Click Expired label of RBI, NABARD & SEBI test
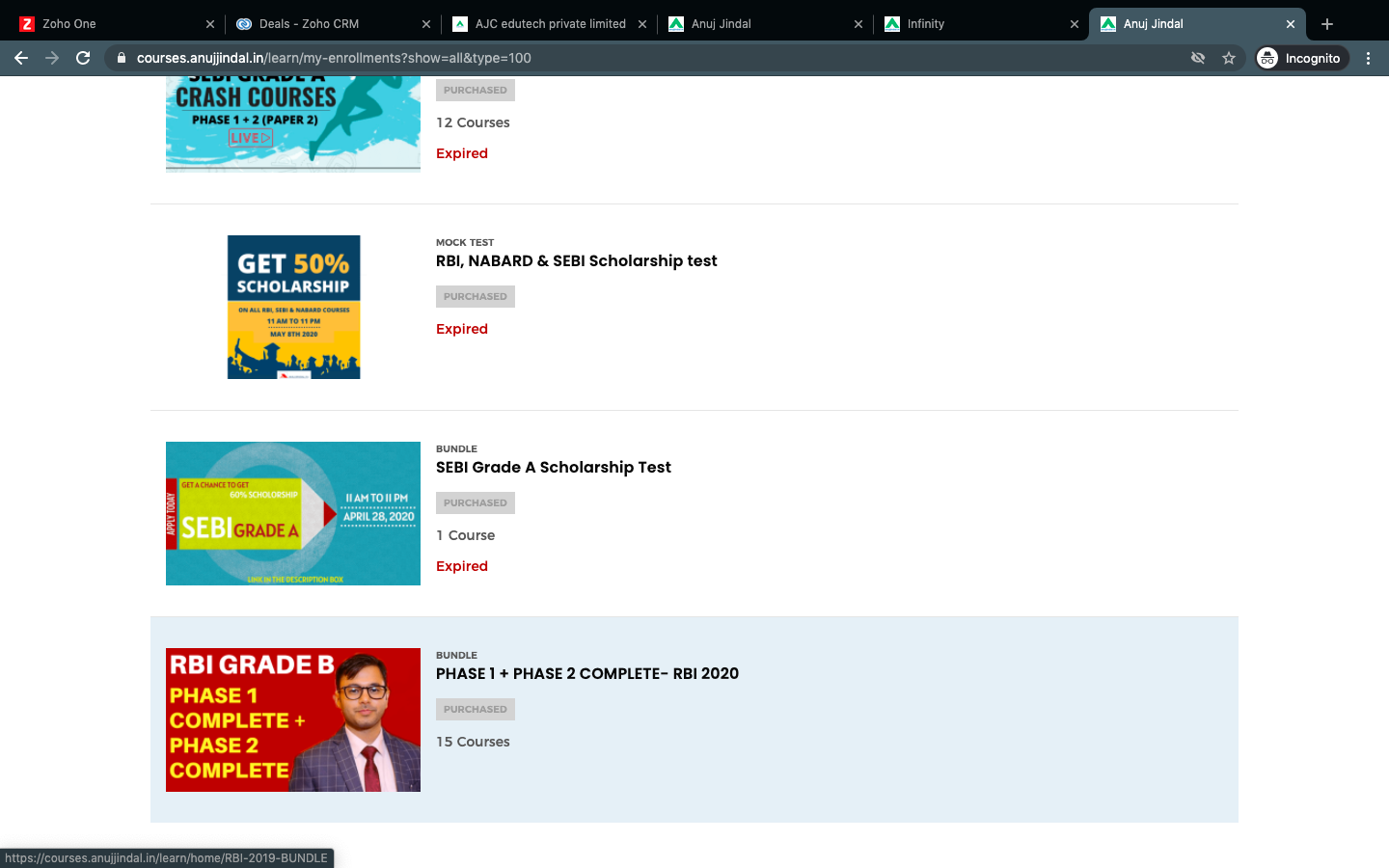The width and height of the screenshot is (1389, 868). (x=462, y=329)
